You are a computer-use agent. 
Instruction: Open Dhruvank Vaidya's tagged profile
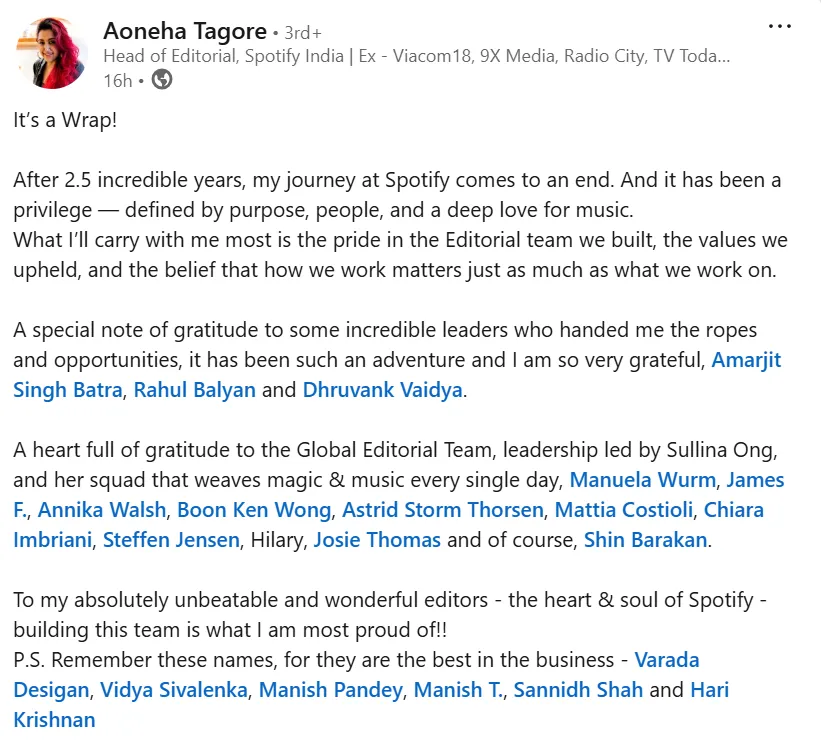coord(382,390)
